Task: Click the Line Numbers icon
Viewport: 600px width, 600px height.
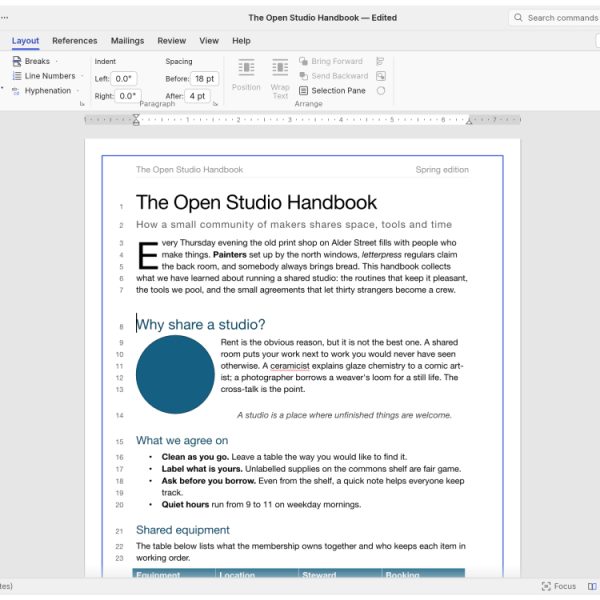Action: 17,76
